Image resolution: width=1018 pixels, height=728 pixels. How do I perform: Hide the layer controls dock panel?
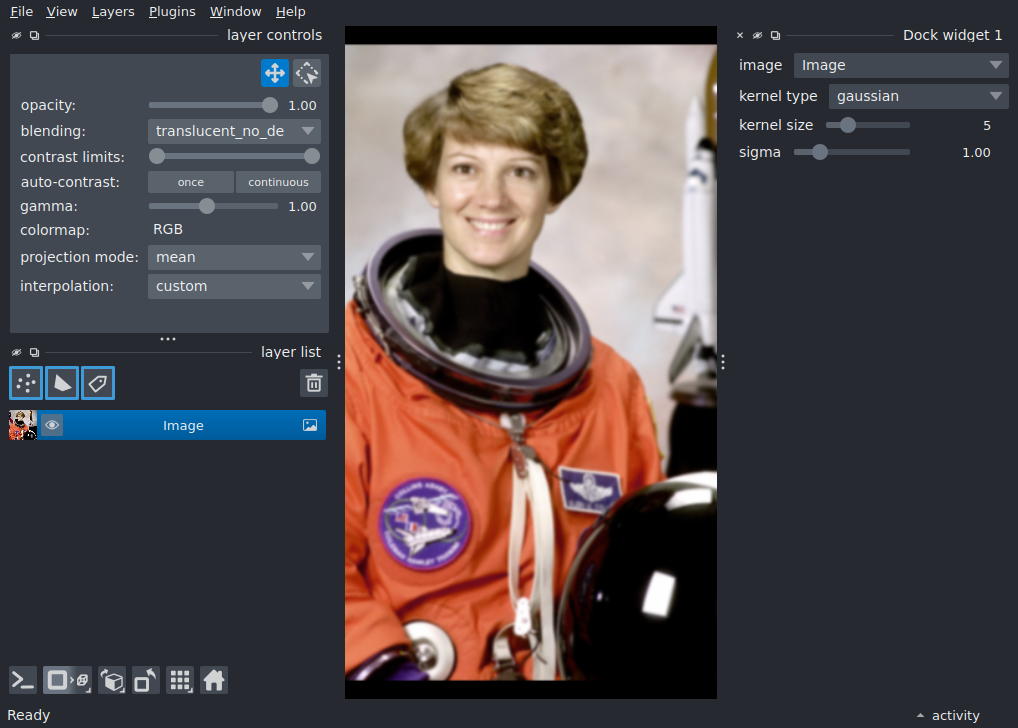click(16, 35)
